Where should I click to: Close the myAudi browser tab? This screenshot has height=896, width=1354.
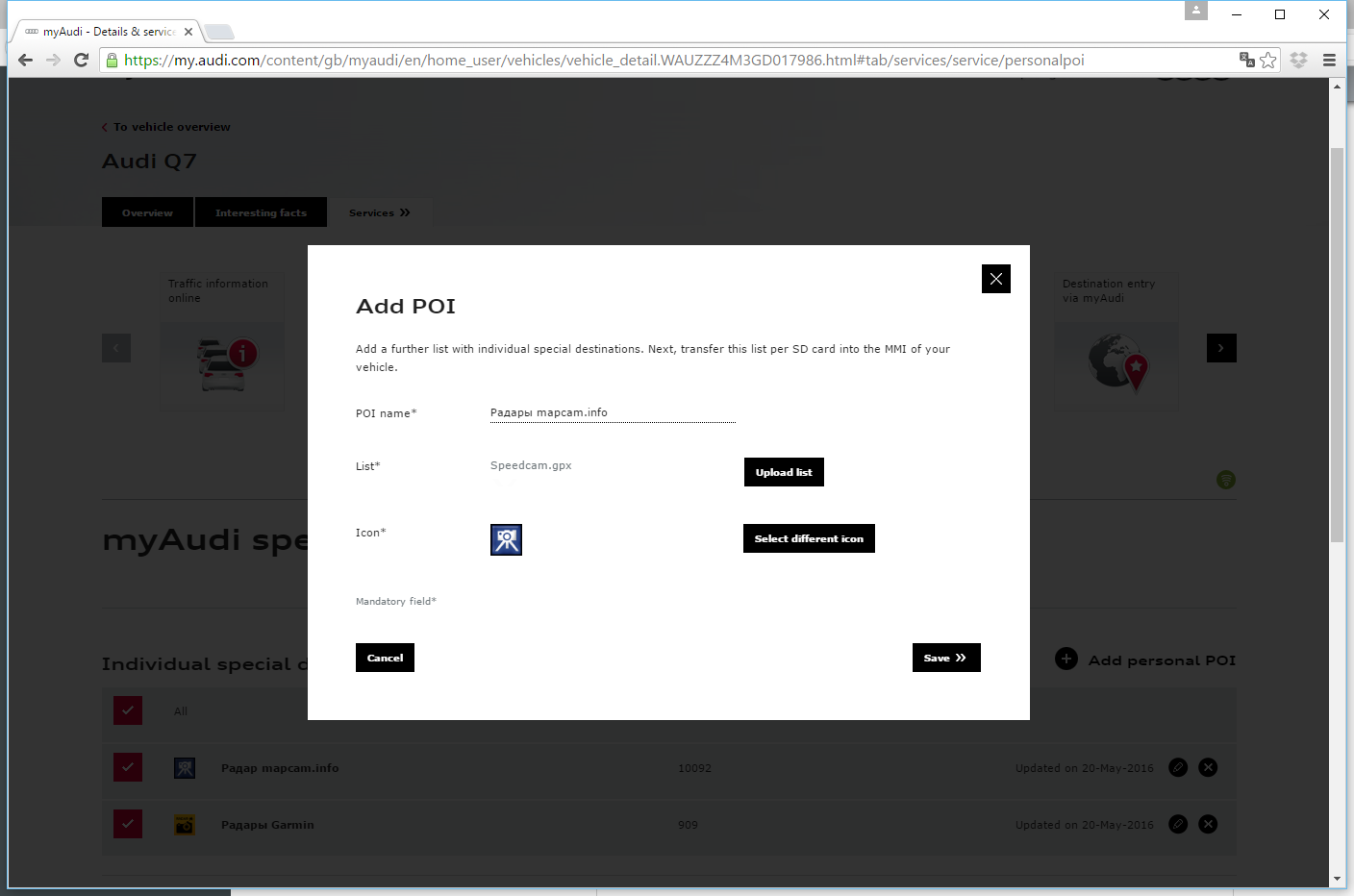tap(188, 32)
